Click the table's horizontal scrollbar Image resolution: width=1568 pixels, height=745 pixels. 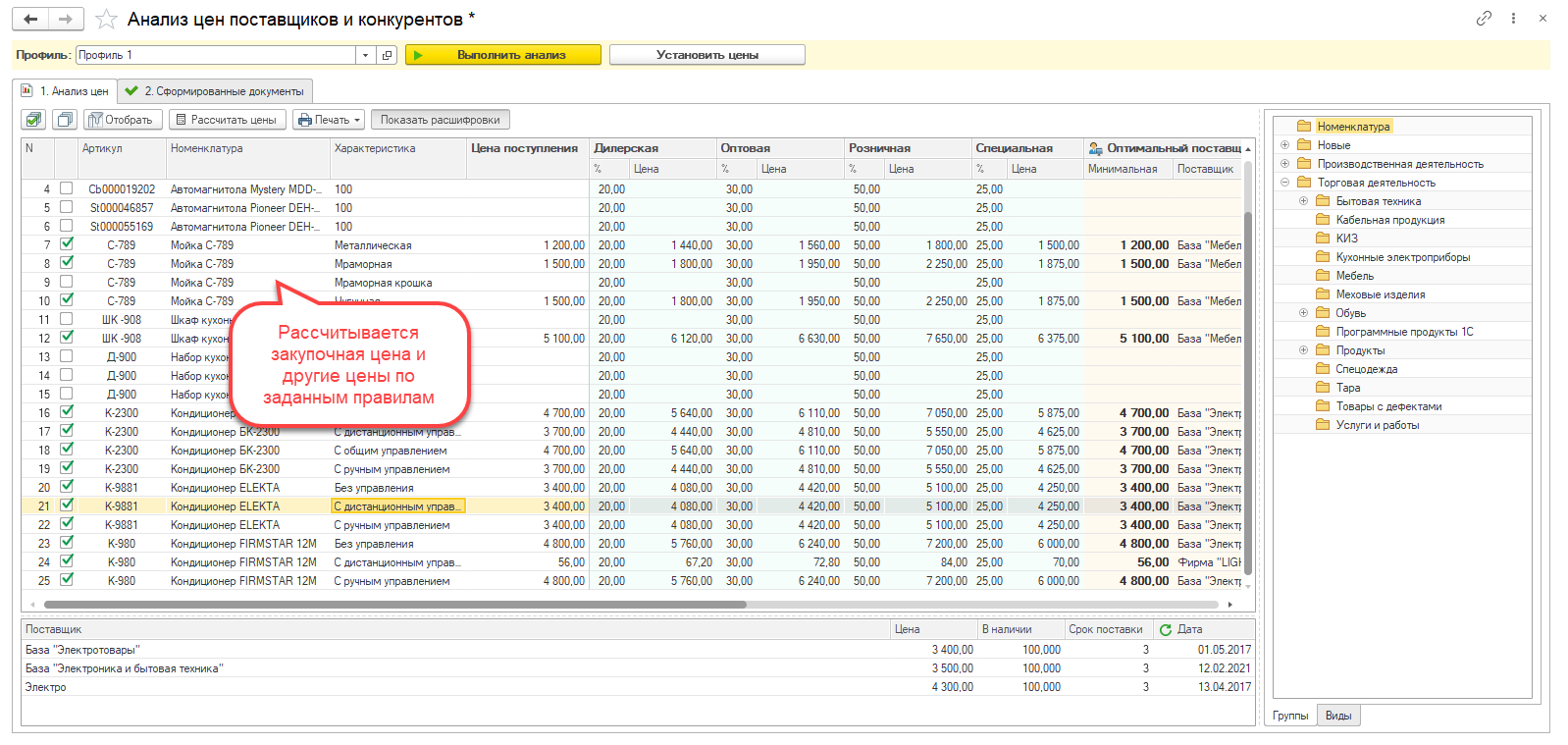(392, 605)
